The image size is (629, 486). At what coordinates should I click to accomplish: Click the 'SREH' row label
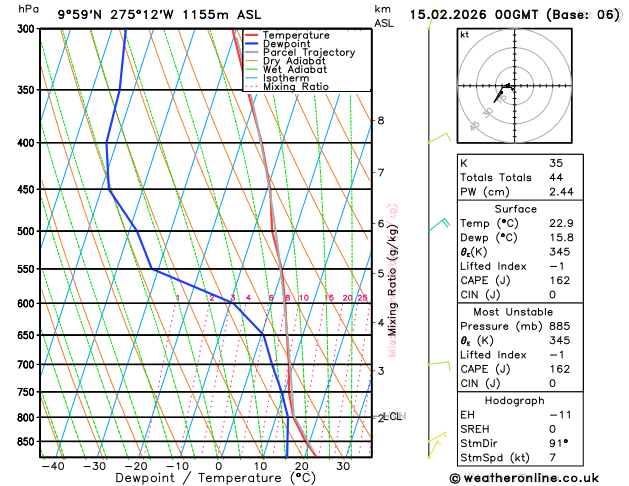(x=475, y=429)
